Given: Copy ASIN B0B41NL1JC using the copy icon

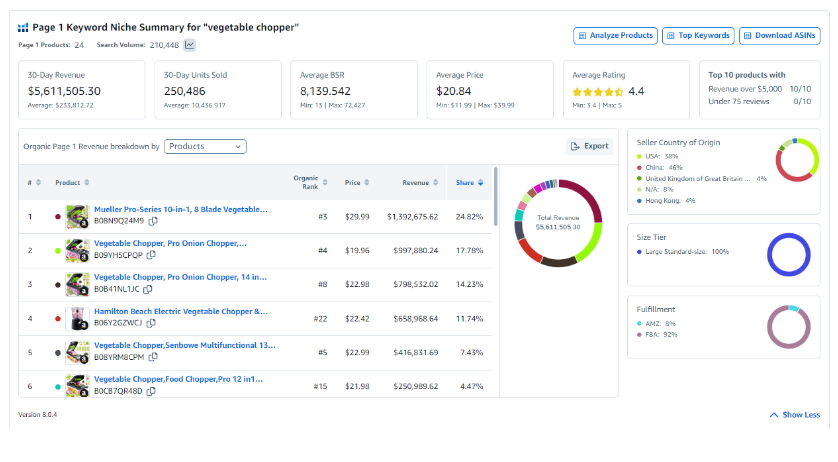Looking at the screenshot, I should coord(148,289).
